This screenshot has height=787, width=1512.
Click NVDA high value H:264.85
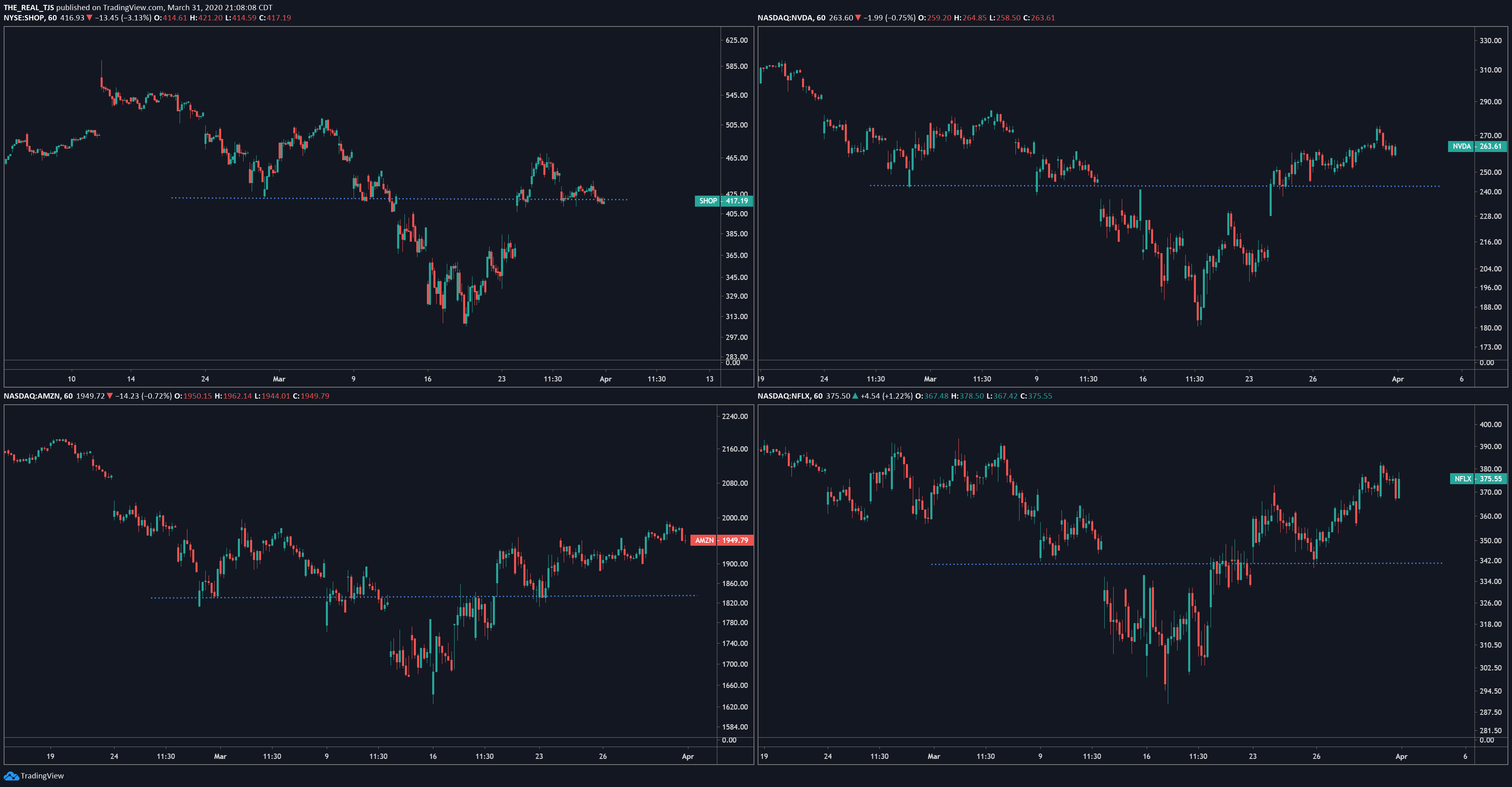pyautogui.click(x=970, y=18)
